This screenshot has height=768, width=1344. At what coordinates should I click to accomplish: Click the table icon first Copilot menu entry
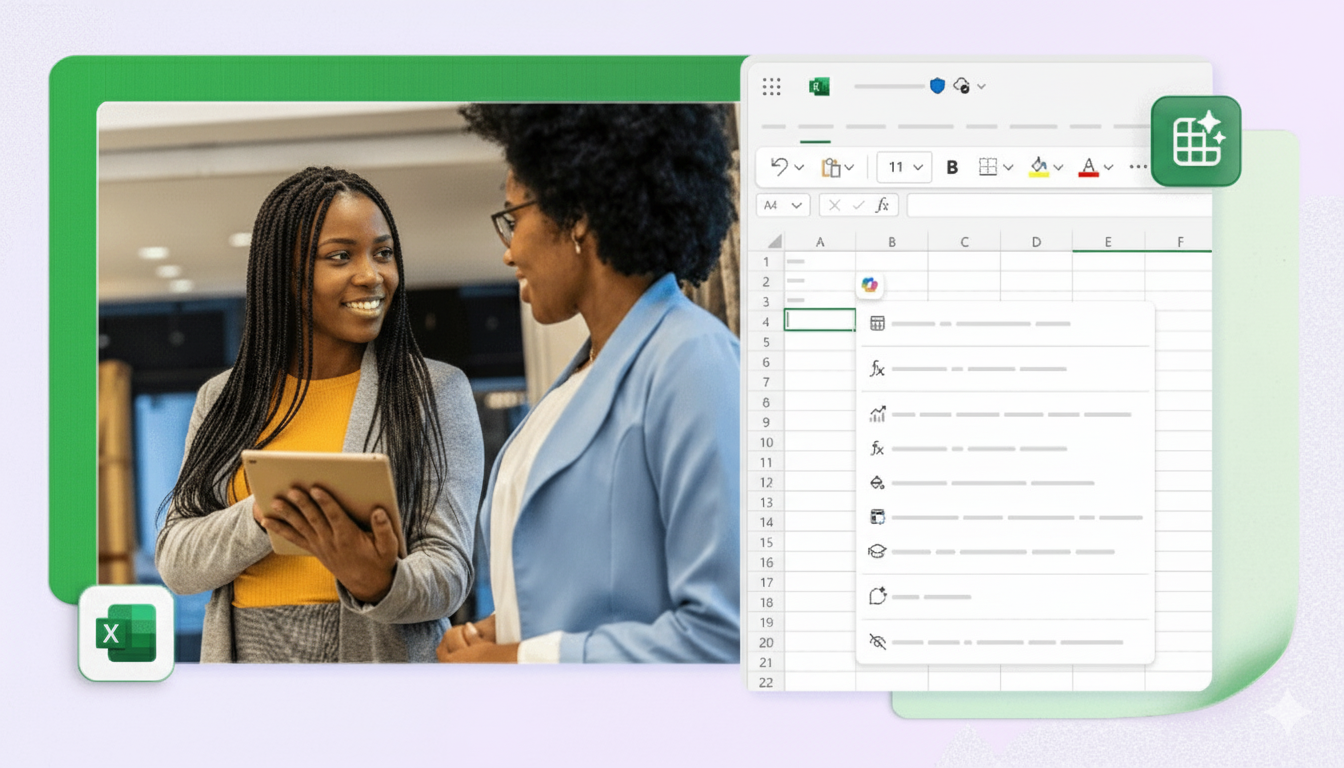click(x=877, y=323)
